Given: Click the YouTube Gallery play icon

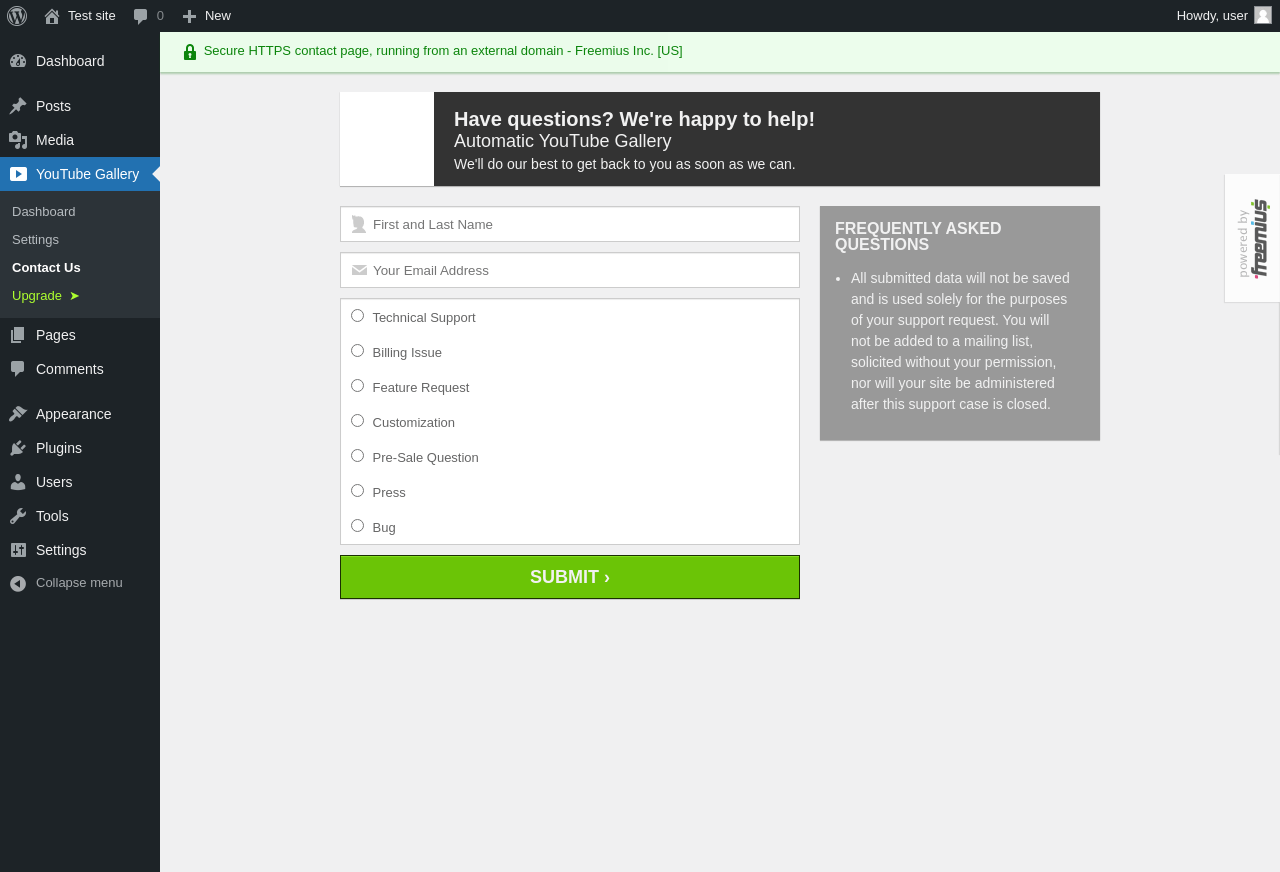Looking at the screenshot, I should (18, 174).
